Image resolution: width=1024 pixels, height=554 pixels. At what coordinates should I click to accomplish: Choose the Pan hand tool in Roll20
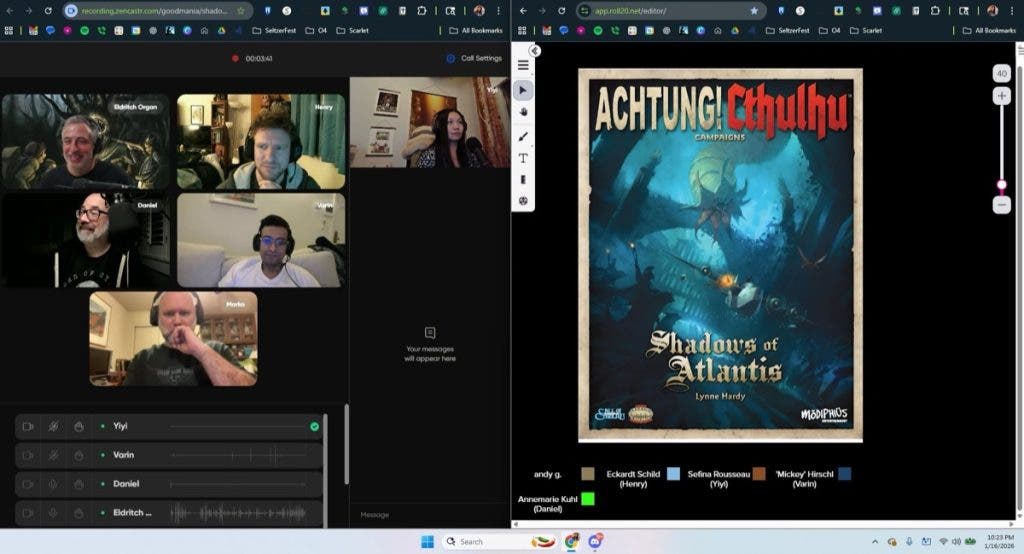click(x=523, y=112)
